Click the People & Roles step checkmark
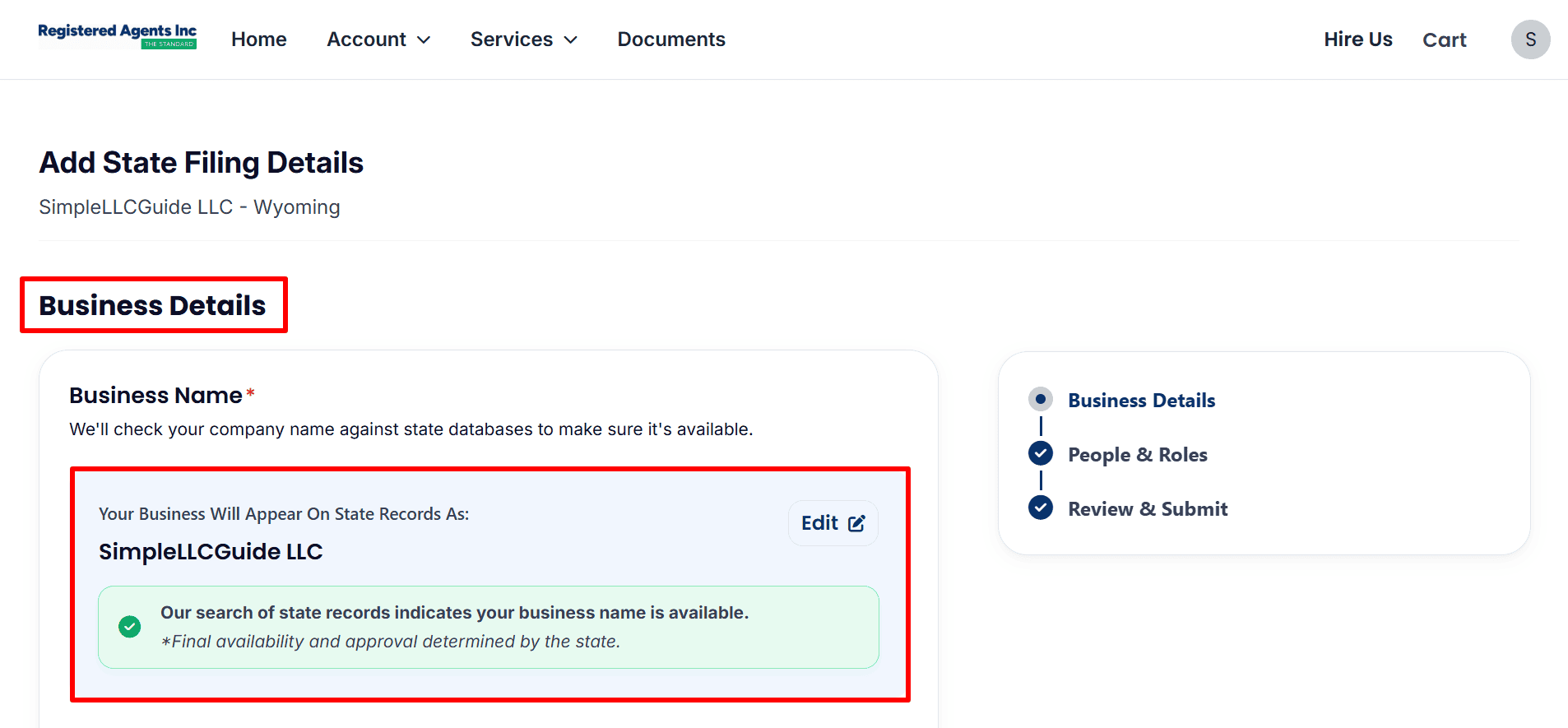 point(1041,453)
